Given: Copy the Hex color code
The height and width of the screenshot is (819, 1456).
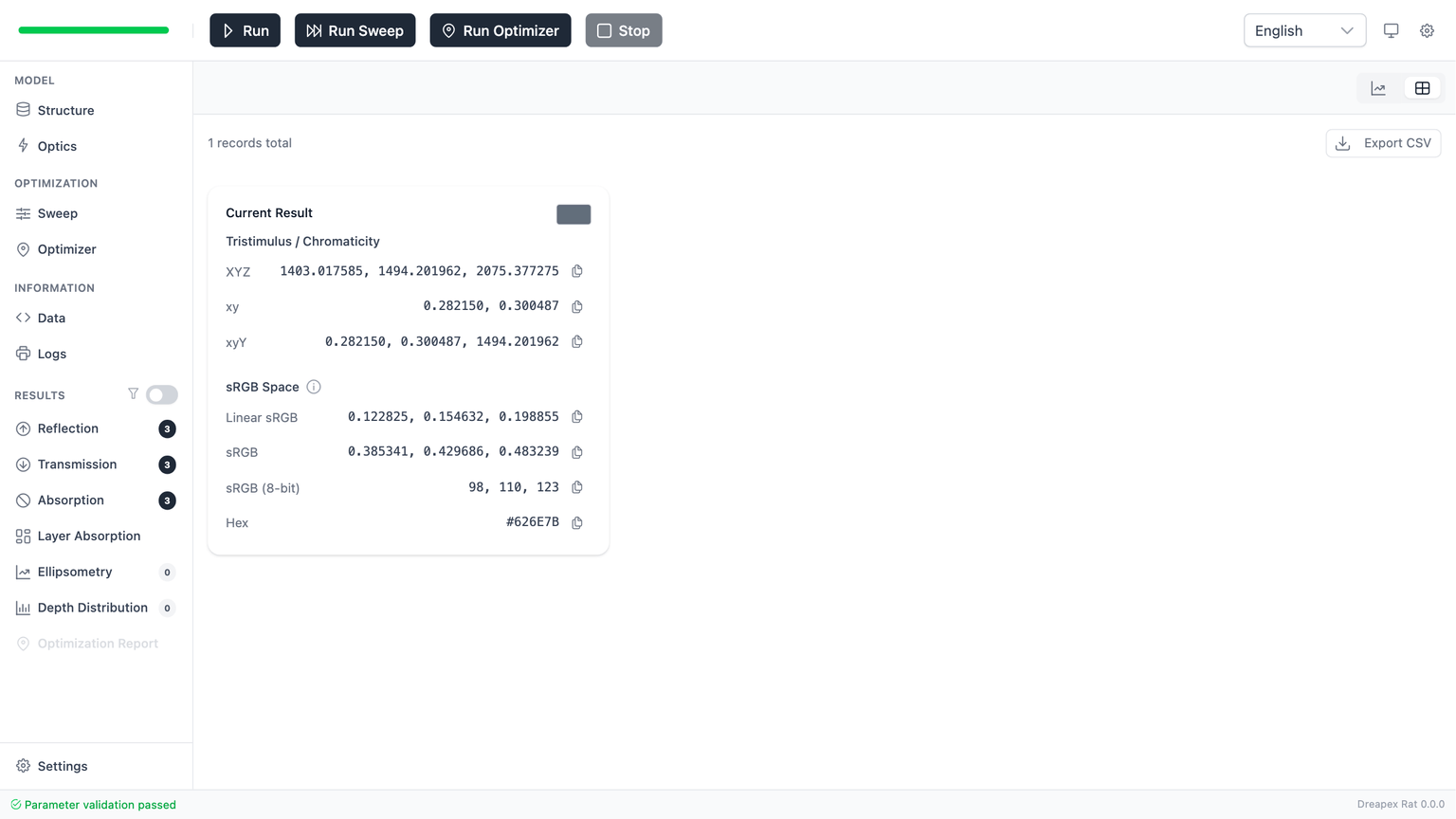Looking at the screenshot, I should pyautogui.click(x=576, y=522).
